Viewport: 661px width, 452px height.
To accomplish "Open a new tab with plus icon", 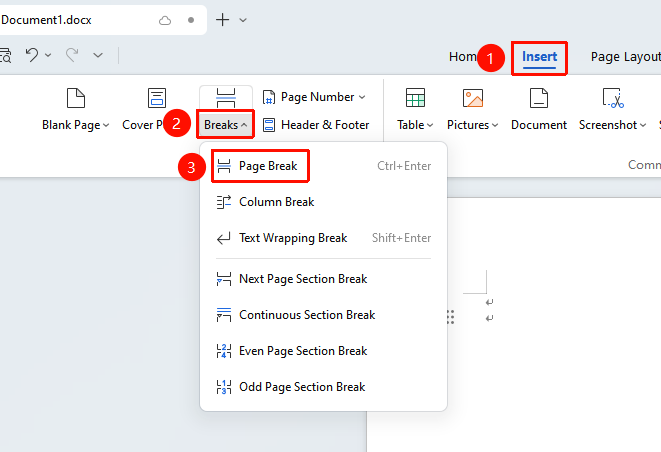I will [x=222, y=20].
